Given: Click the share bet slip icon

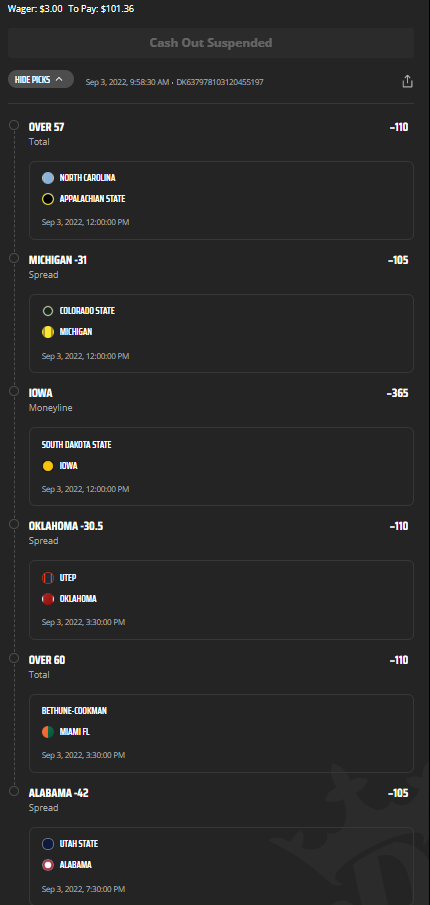Looking at the screenshot, I should click(407, 81).
